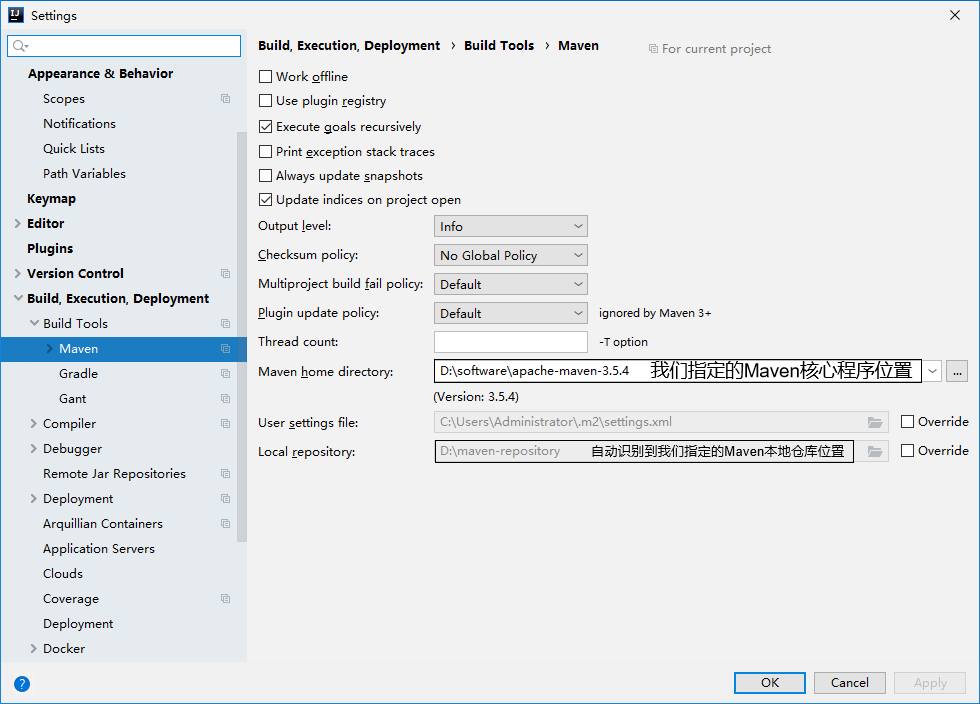The height and width of the screenshot is (704, 980).
Task: Click project icon beside Arquillian Containers
Action: pos(226,524)
